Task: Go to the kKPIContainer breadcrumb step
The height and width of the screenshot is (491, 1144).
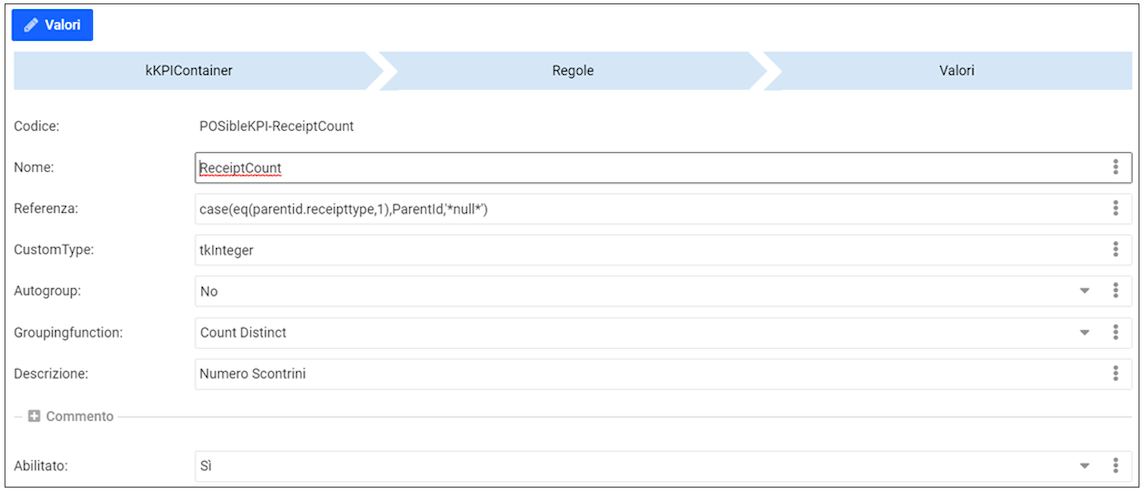Action: [x=190, y=71]
